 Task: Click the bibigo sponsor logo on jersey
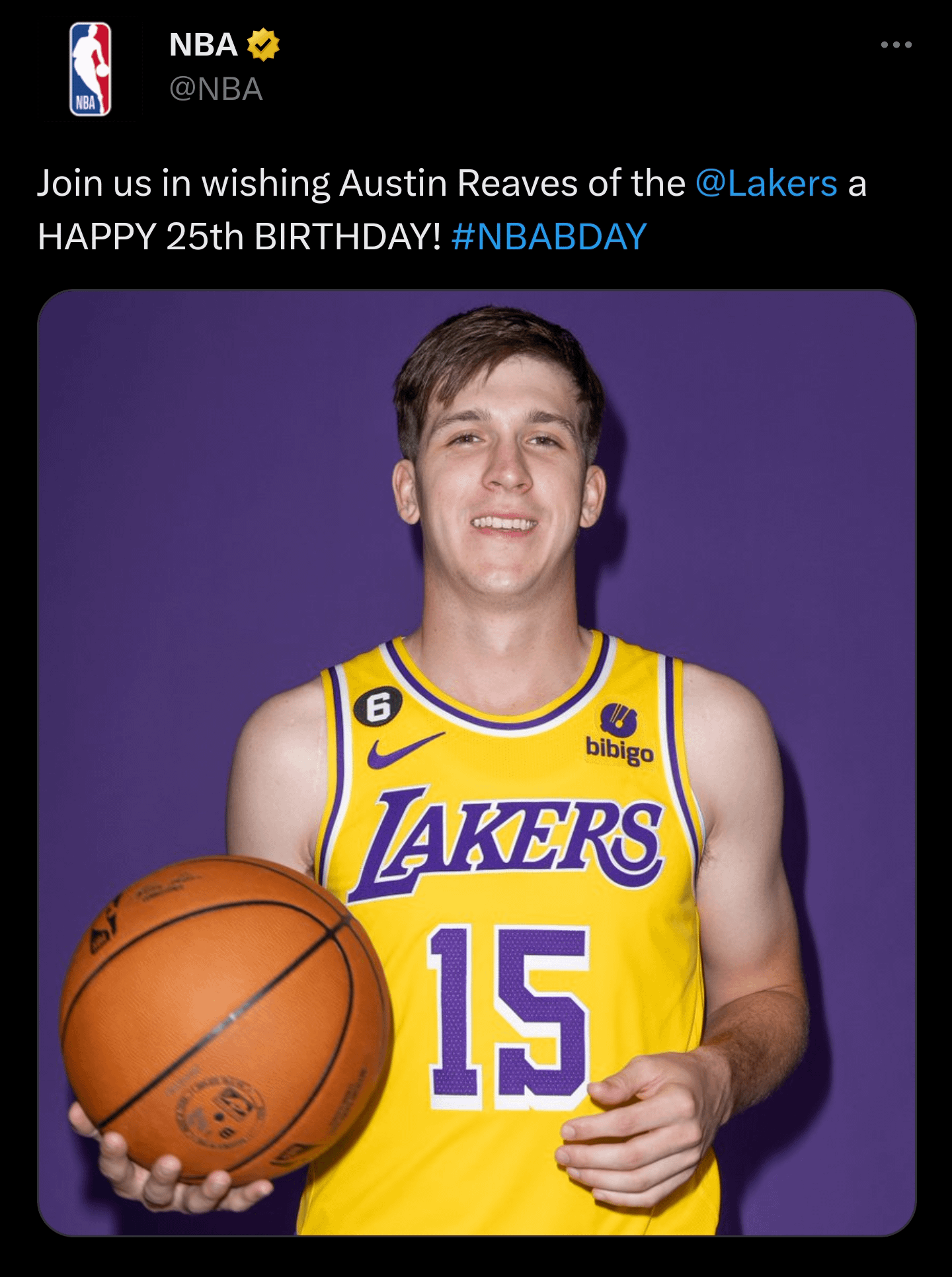[619, 735]
